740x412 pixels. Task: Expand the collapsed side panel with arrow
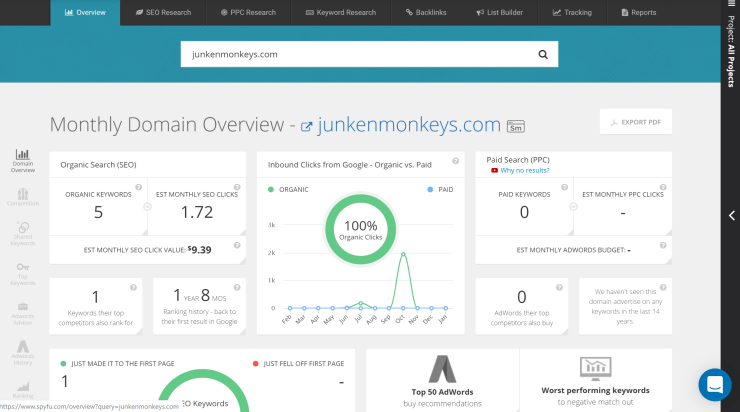(731, 216)
